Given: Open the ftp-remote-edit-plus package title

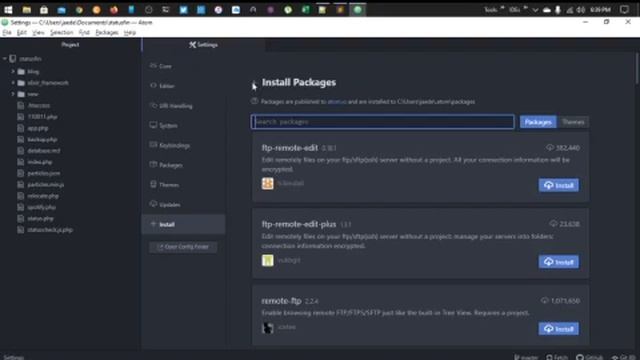Looking at the screenshot, I should (x=299, y=224).
